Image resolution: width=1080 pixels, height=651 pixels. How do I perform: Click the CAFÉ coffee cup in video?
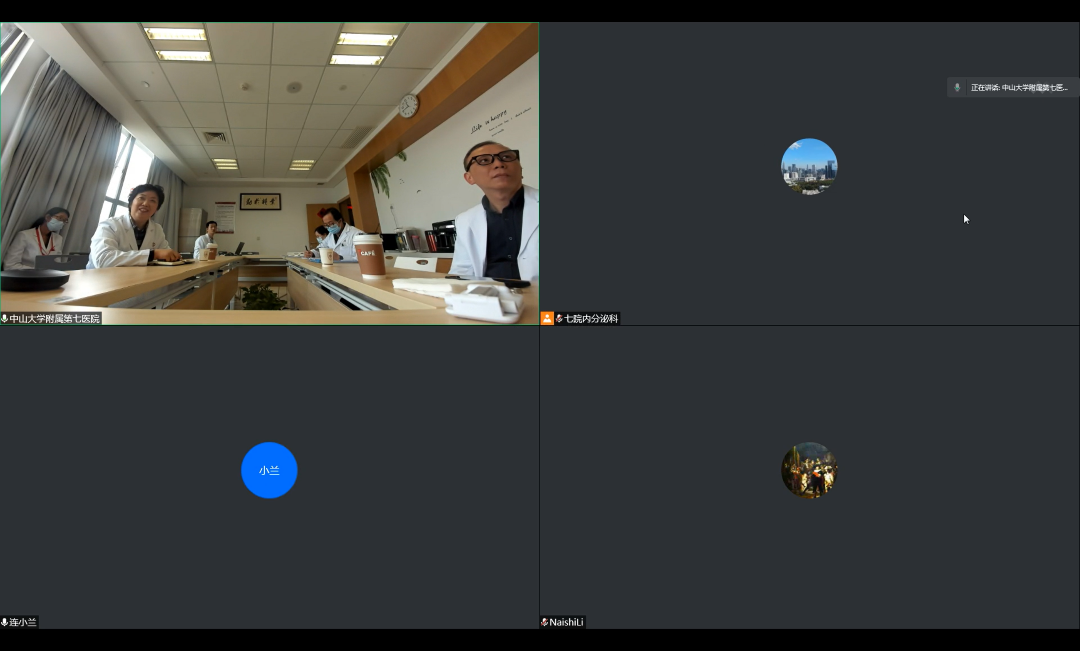click(370, 256)
